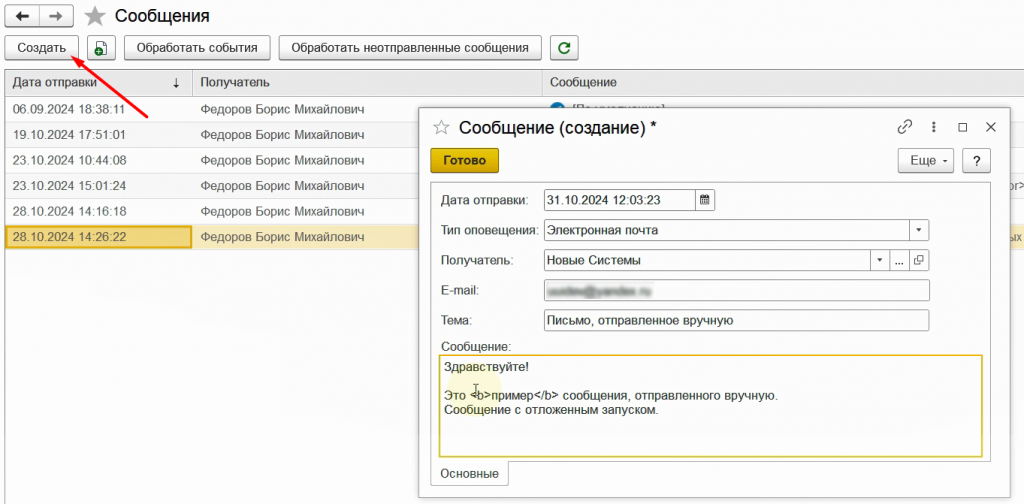Click the Создать button
Image resolution: width=1024 pixels, height=504 pixels.
click(x=42, y=48)
